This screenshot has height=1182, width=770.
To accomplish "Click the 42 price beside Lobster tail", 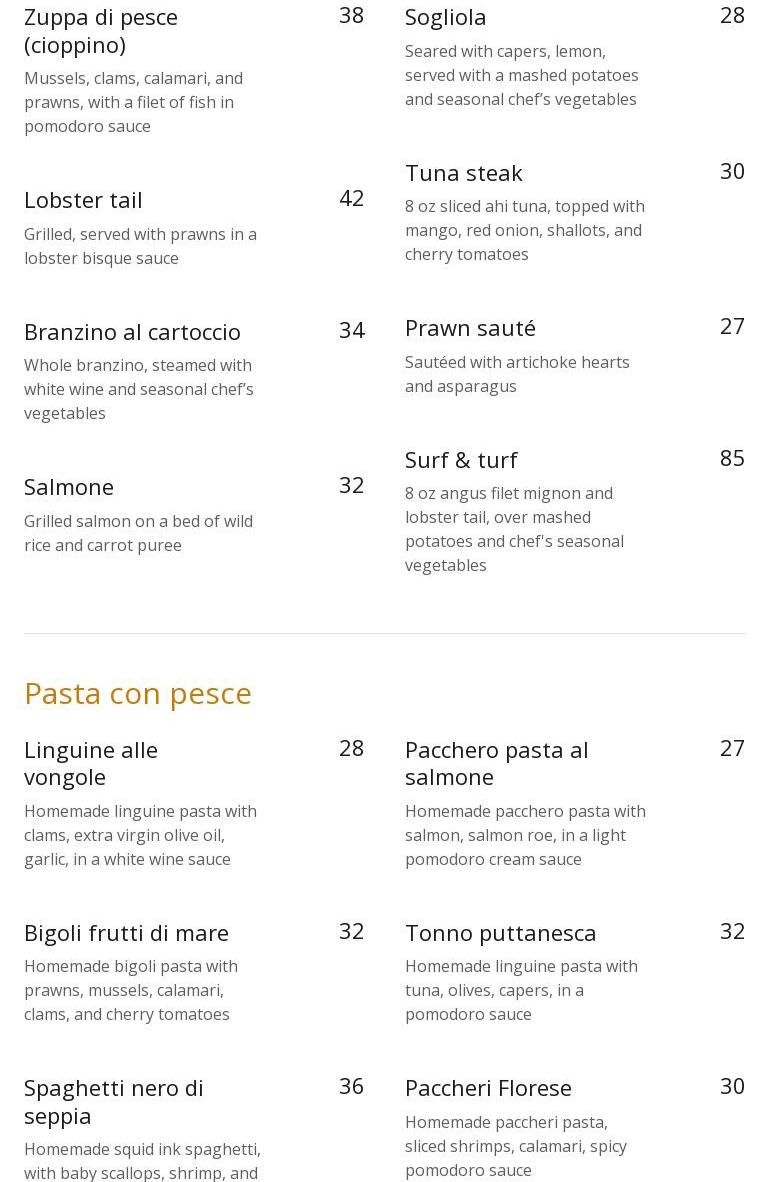I will [351, 198].
